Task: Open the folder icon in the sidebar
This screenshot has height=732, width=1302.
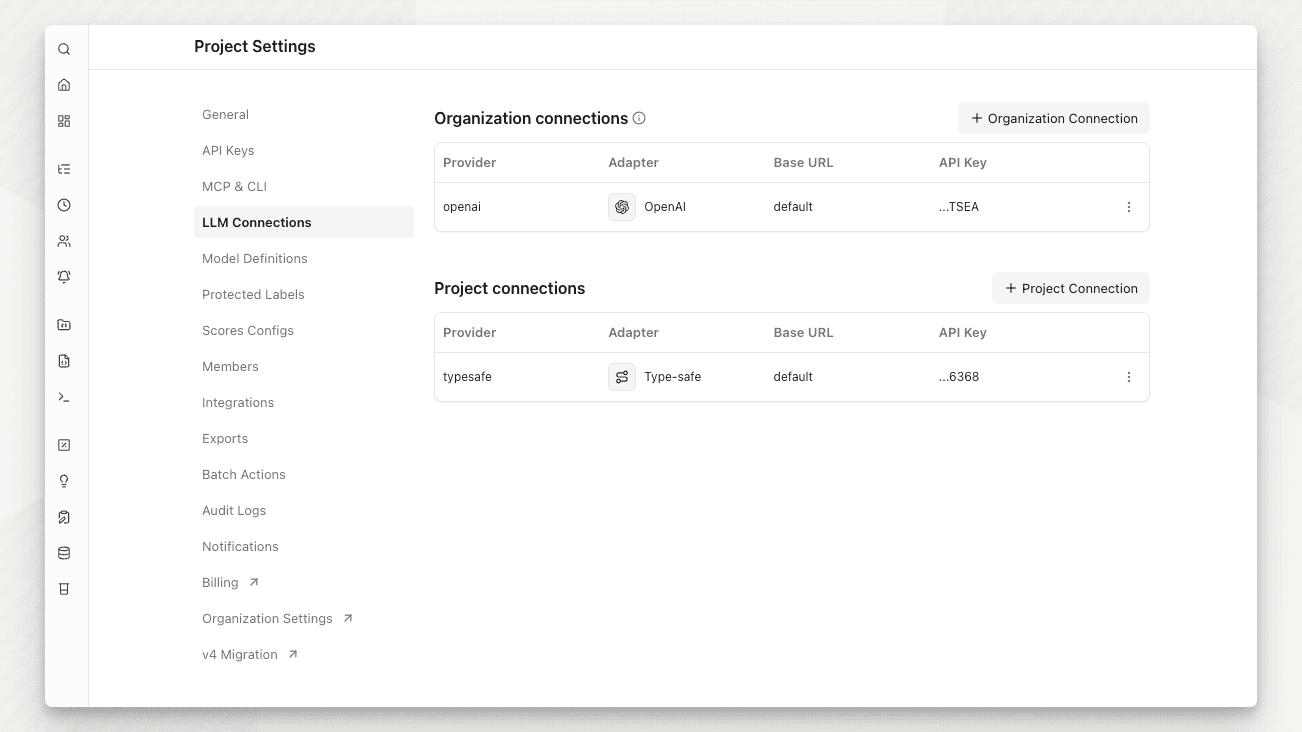Action: click(x=64, y=325)
